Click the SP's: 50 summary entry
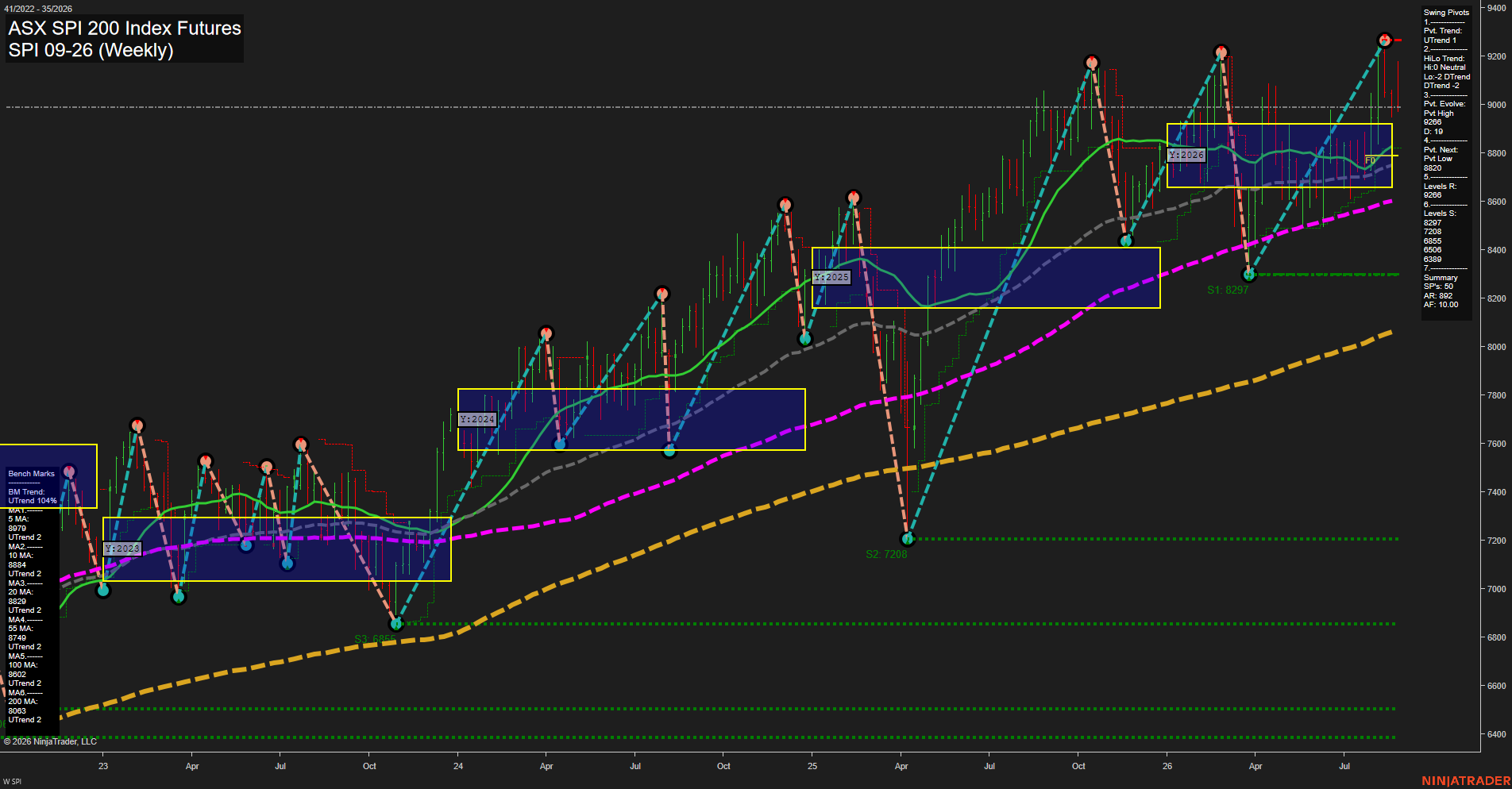The height and width of the screenshot is (789, 1512). point(1438,287)
